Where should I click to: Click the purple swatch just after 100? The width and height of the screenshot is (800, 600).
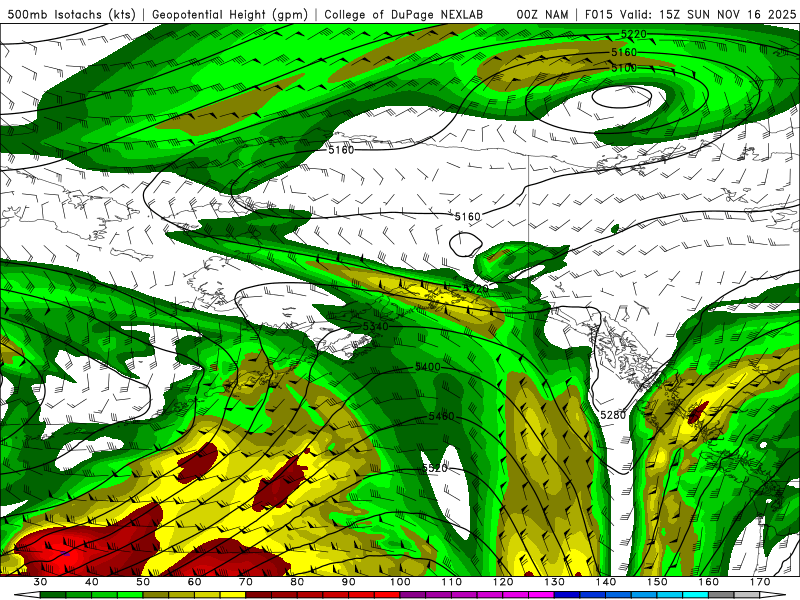click(x=413, y=595)
